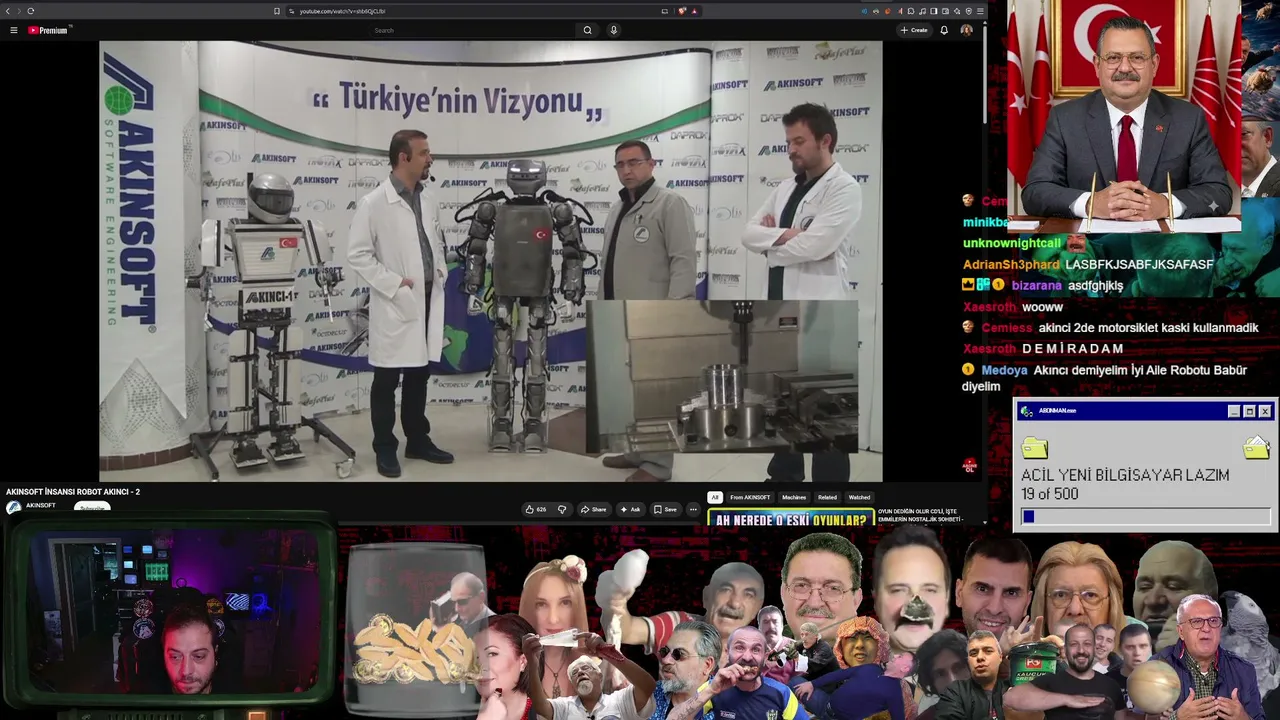This screenshot has height=720, width=1280.
Task: Click the magnifier search button
Action: point(587,30)
